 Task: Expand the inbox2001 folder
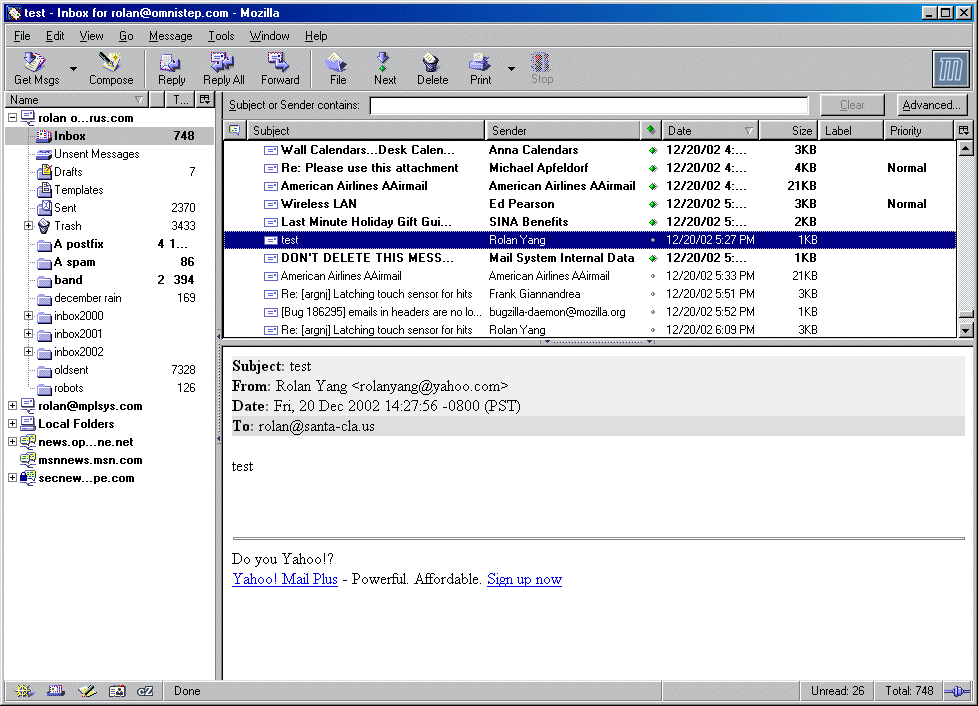tap(29, 334)
